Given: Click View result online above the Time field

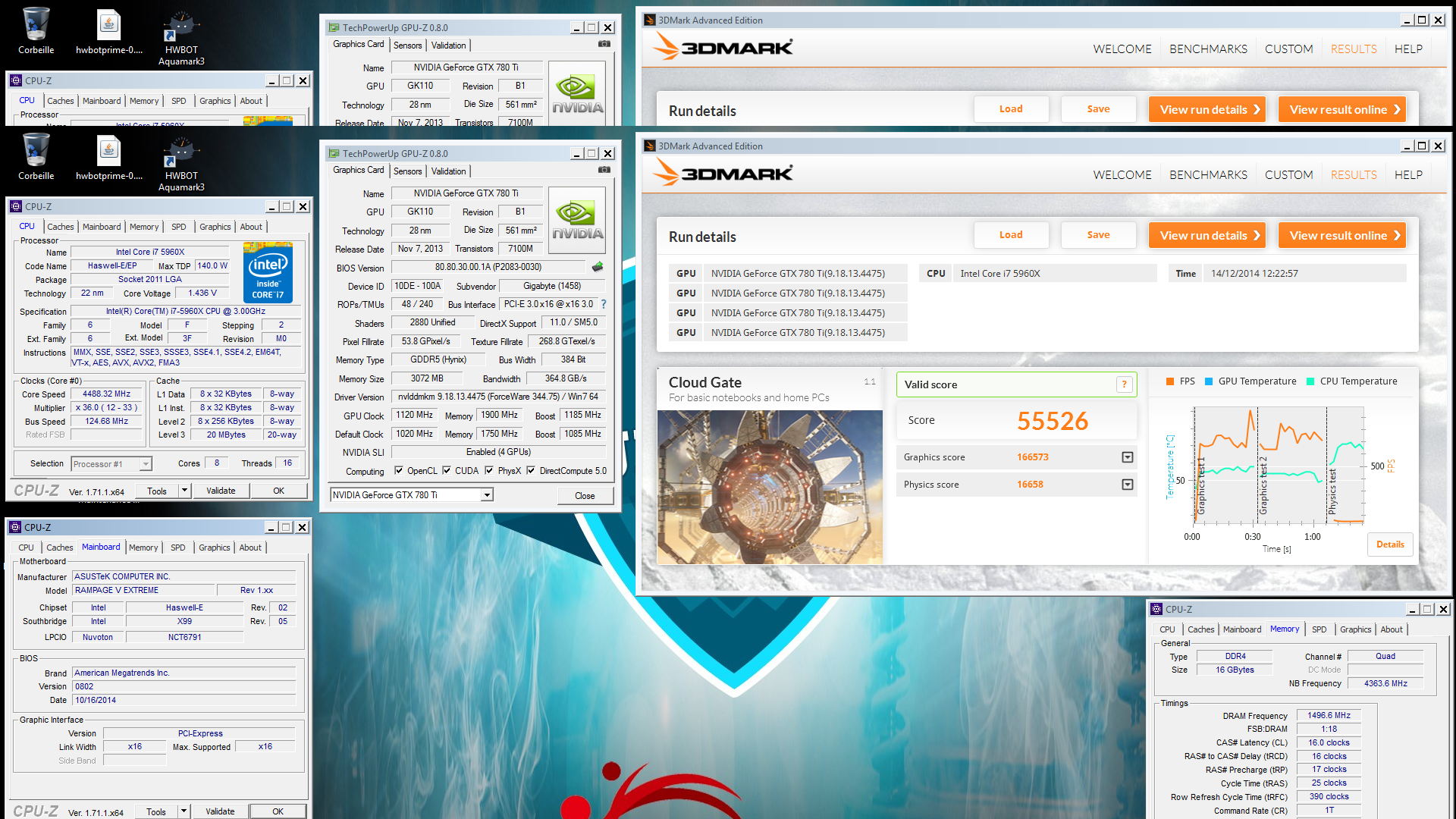Looking at the screenshot, I should click(x=1342, y=235).
